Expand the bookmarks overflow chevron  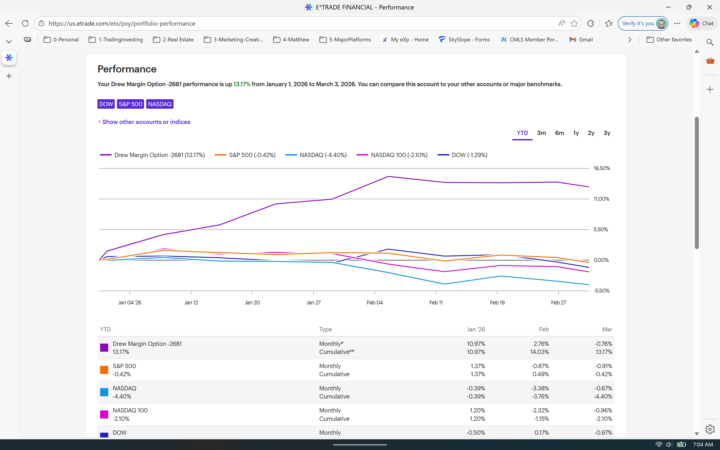point(629,40)
